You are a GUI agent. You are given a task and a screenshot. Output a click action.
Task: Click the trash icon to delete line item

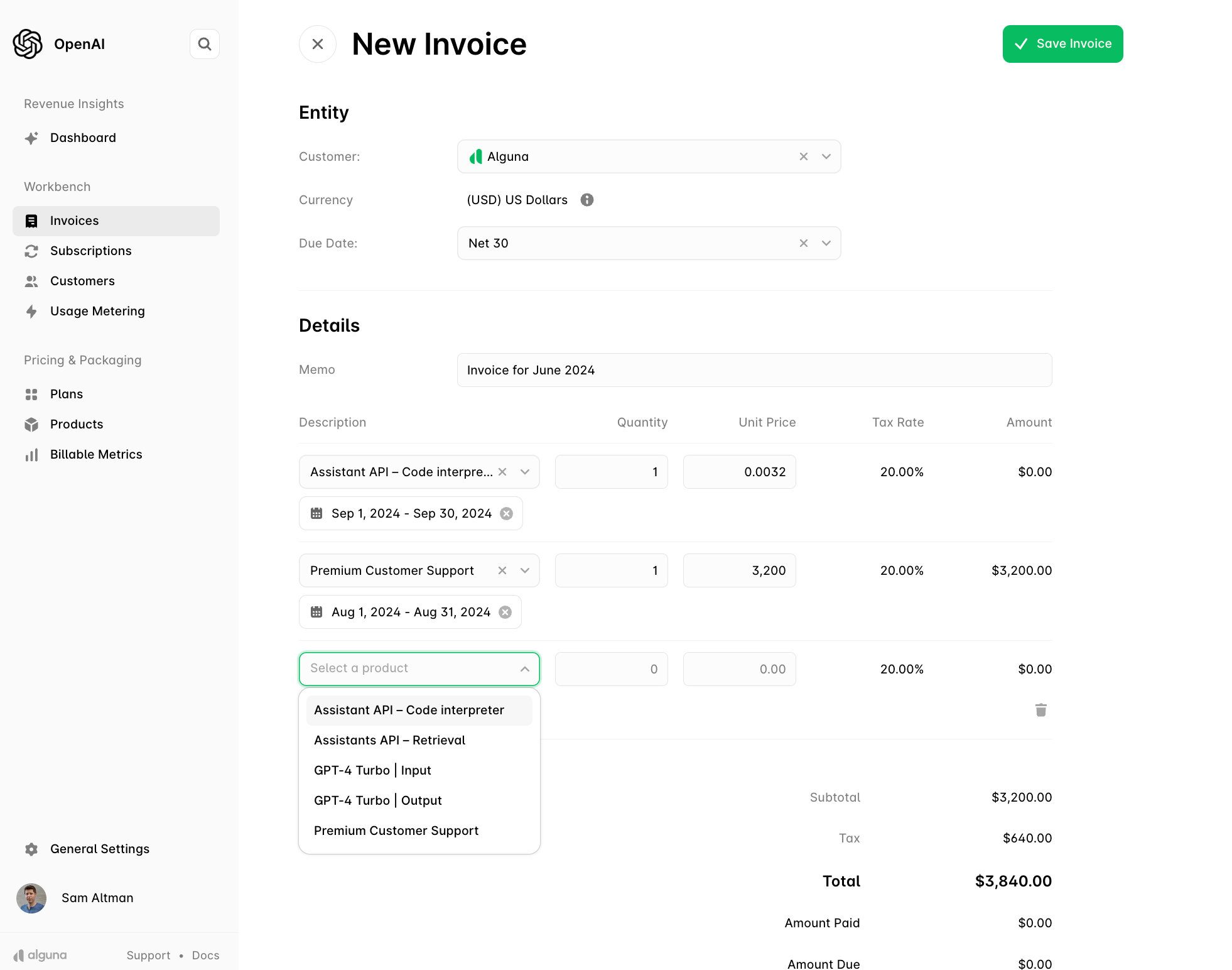[1040, 710]
